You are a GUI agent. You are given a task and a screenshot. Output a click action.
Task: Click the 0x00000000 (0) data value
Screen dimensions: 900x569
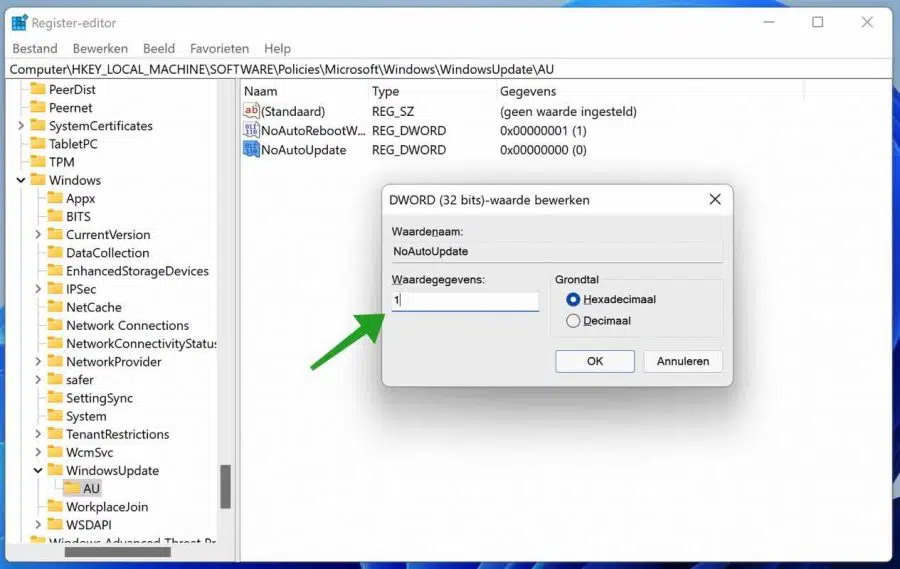[543, 150]
